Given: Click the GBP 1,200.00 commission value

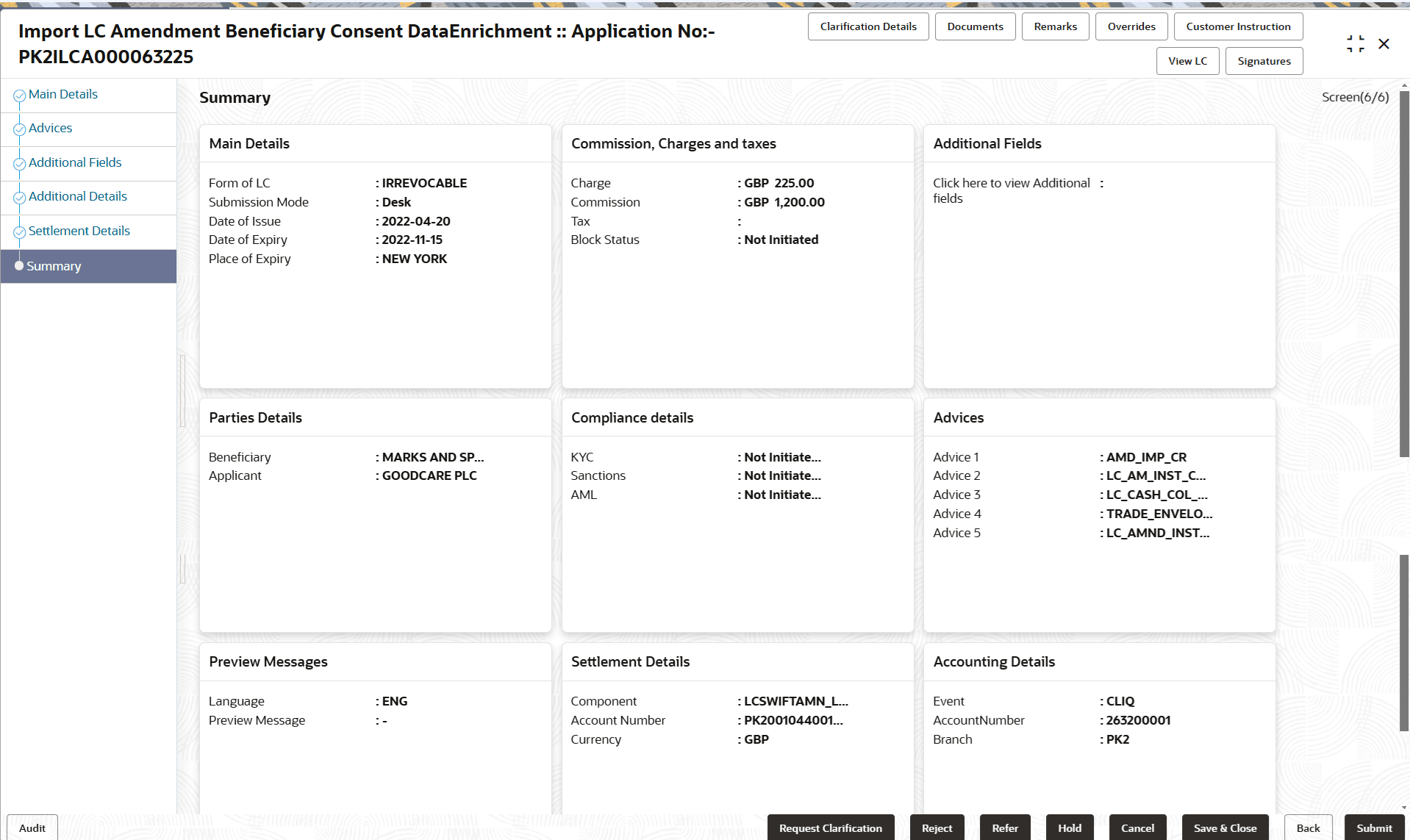Looking at the screenshot, I should [x=784, y=202].
